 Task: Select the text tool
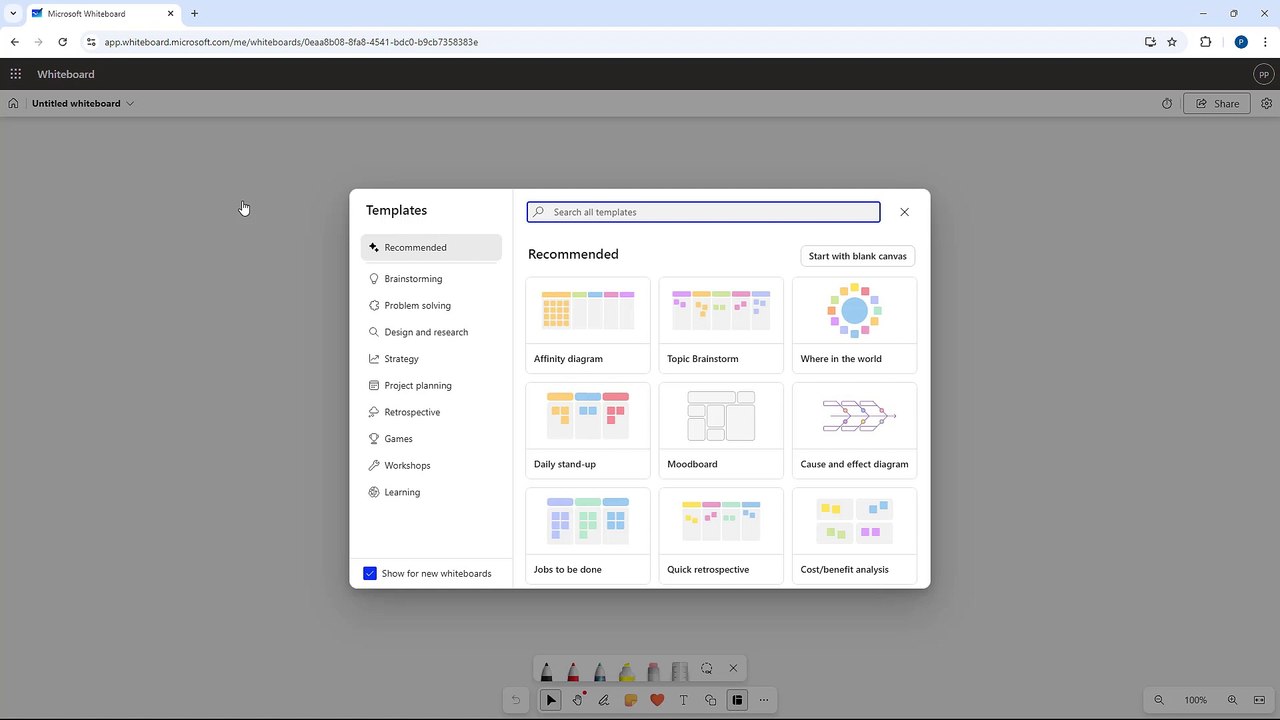[x=684, y=700]
